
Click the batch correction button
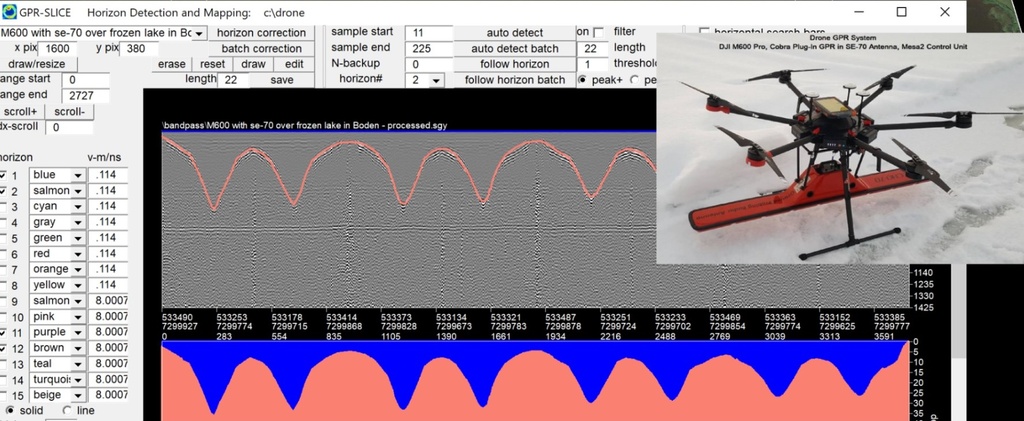(x=261, y=48)
